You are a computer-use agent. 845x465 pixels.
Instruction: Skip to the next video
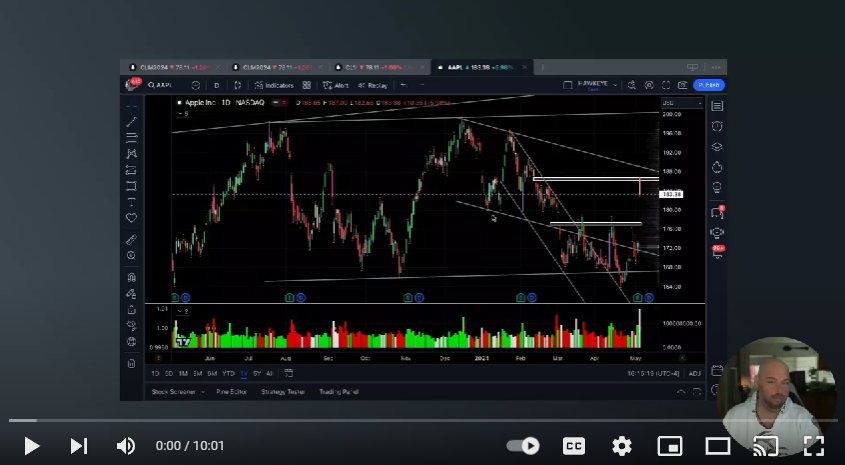tap(78, 446)
